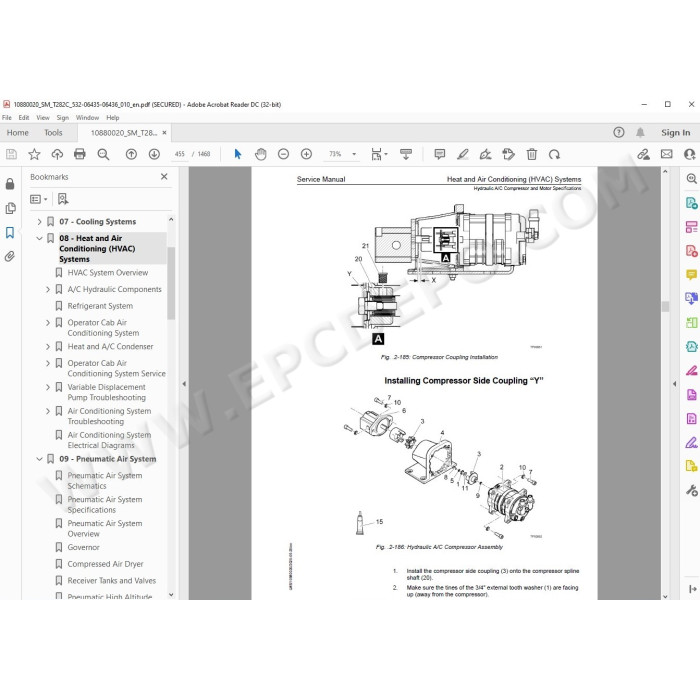Switch to the Home tab
700x700 pixels.
coord(17,133)
